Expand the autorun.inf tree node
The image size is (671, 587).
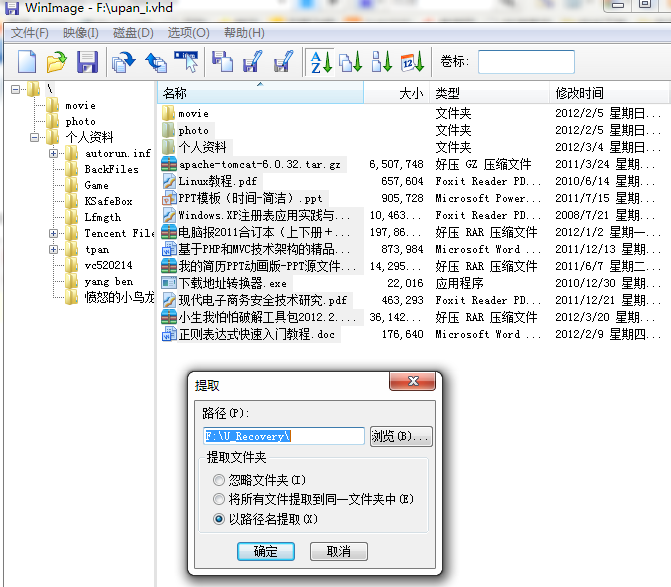click(53, 153)
